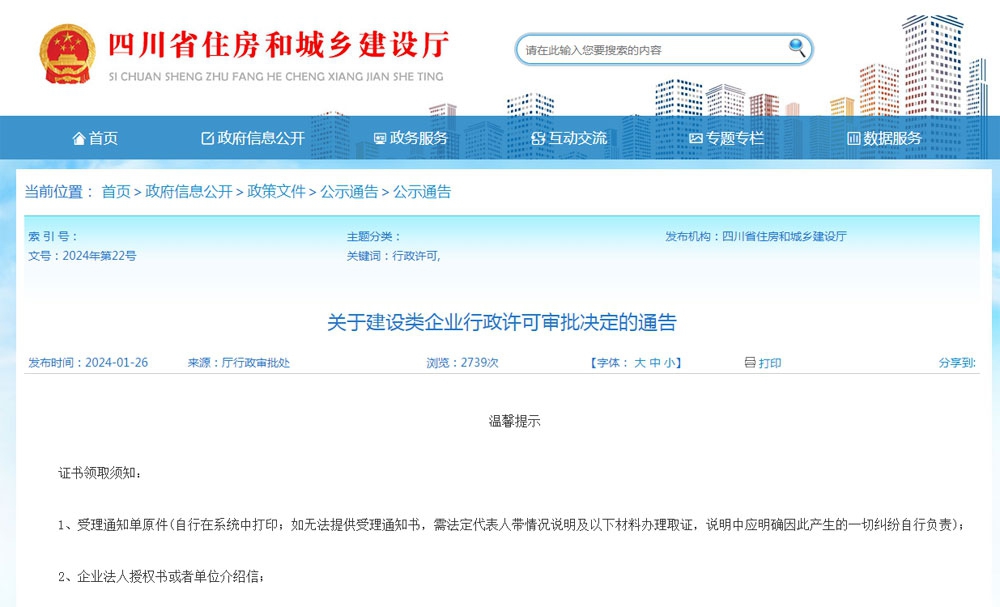This screenshot has width=1000, height=607.
Task: Go to 政府信息公开 in the breadcrumb
Action: coord(189,192)
